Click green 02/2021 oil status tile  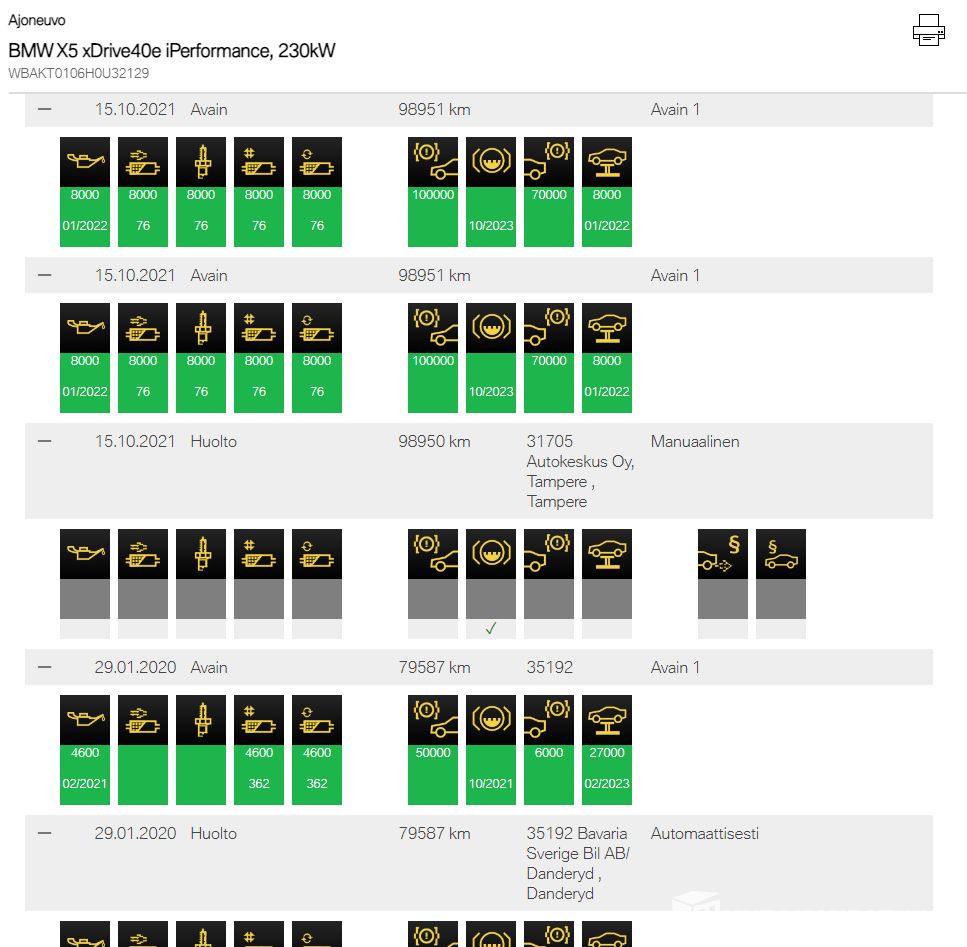point(85,775)
